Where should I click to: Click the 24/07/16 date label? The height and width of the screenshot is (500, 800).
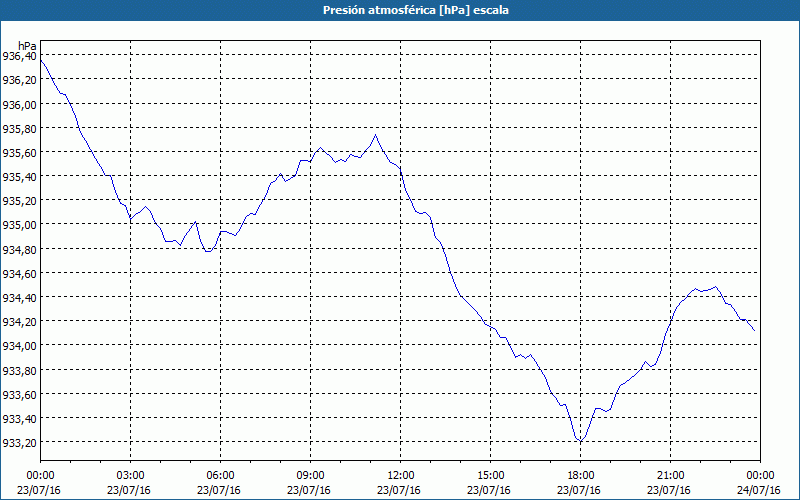(x=759, y=490)
